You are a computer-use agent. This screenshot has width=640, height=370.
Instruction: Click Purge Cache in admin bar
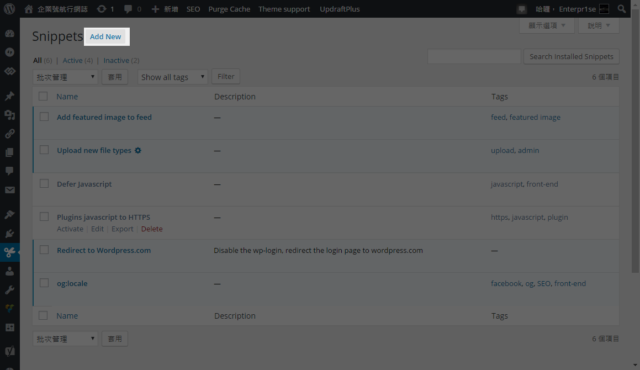[x=229, y=9]
